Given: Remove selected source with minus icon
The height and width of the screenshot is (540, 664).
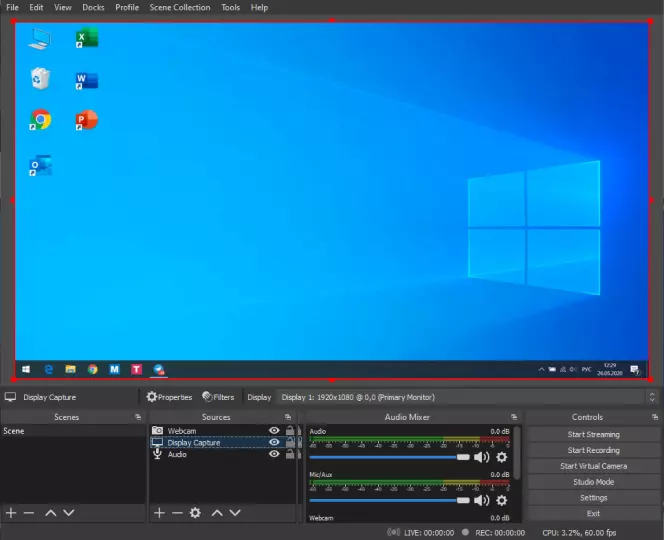Looking at the screenshot, I should pos(177,513).
